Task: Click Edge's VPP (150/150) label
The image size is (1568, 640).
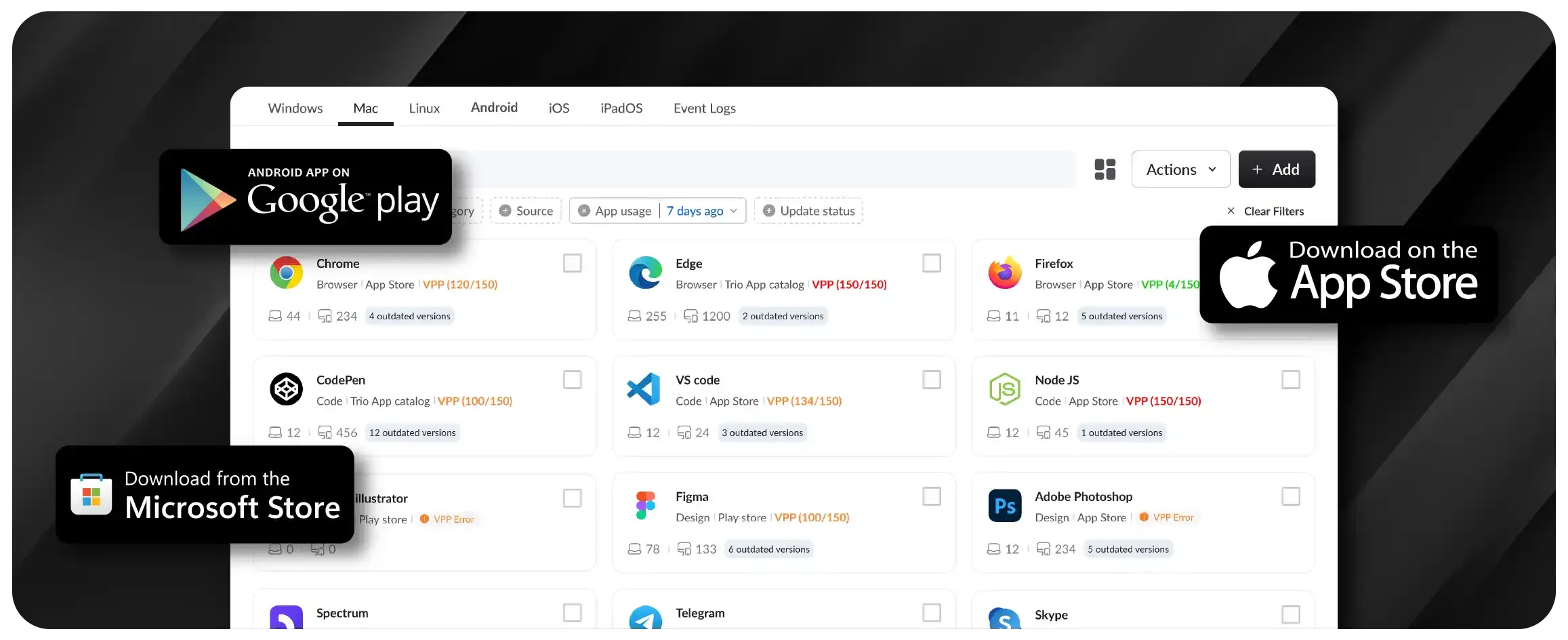Action: (x=849, y=285)
